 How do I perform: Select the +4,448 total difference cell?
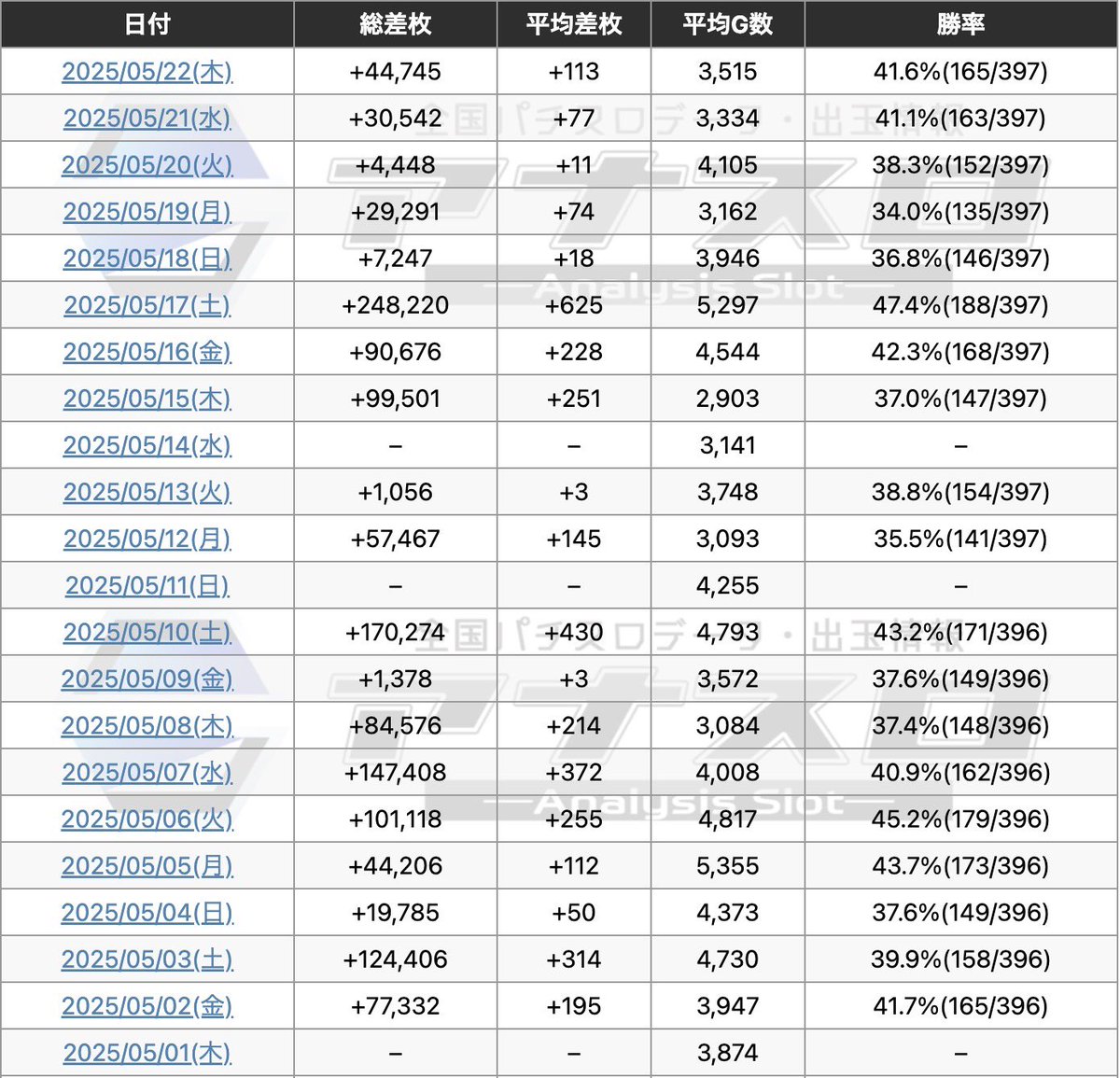396,165
